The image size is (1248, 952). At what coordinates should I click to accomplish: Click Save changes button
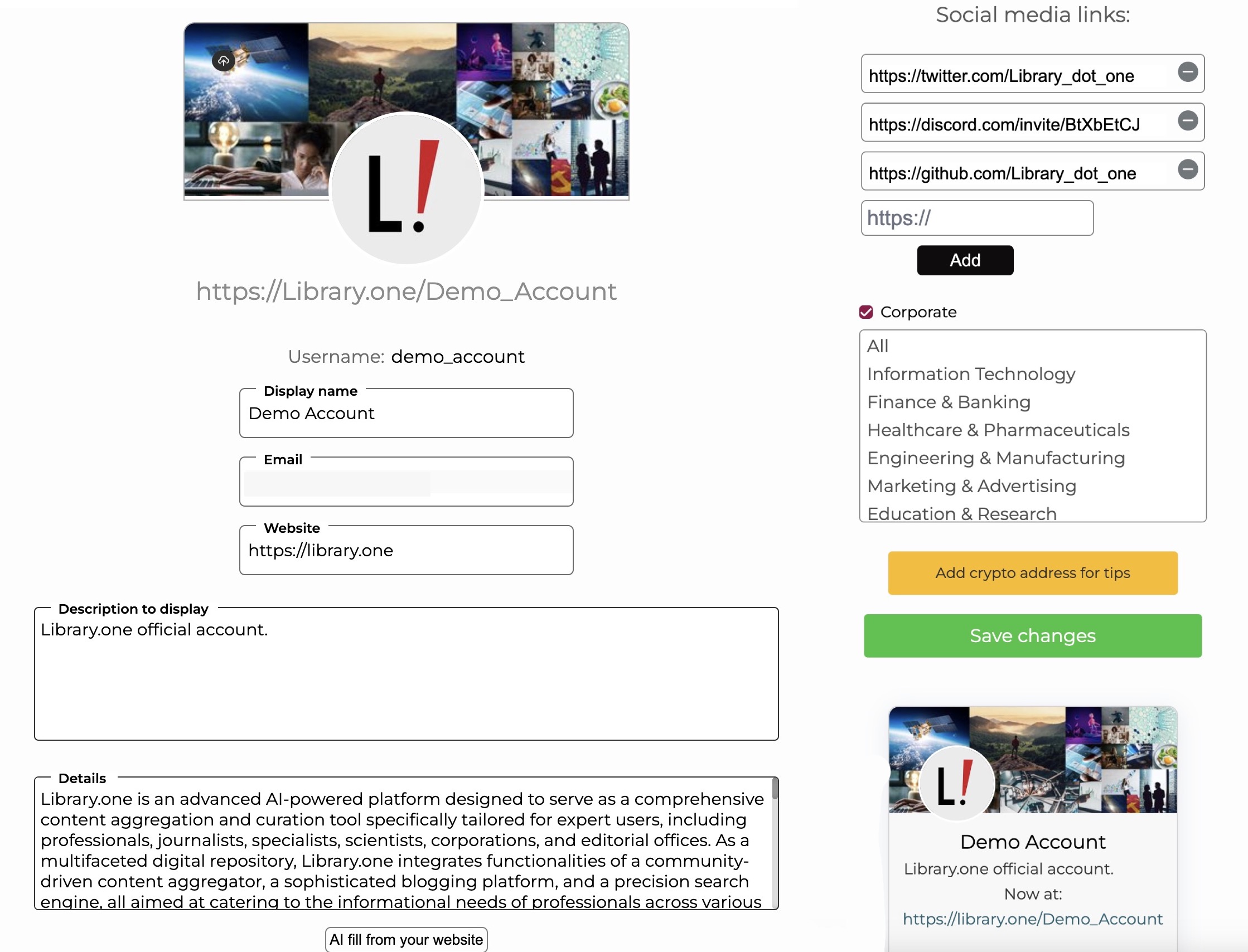[1032, 635]
